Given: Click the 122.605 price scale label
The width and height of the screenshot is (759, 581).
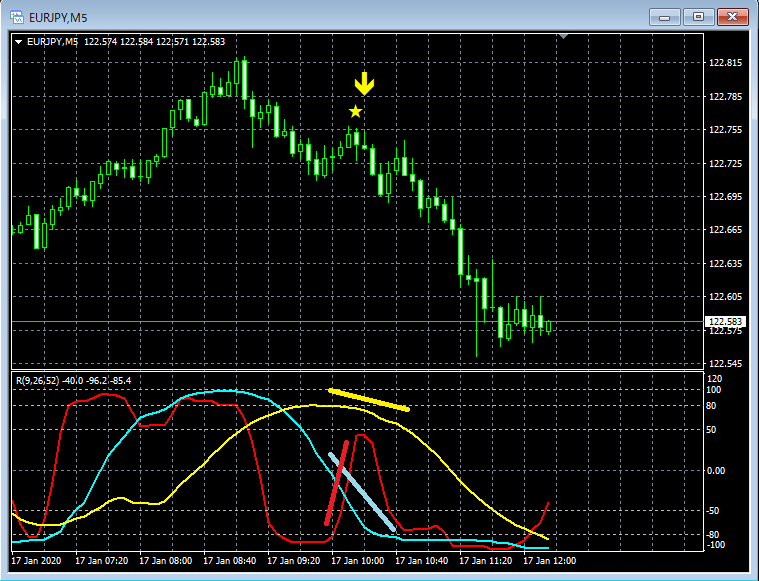Looking at the screenshot, I should pyautogui.click(x=725, y=296).
